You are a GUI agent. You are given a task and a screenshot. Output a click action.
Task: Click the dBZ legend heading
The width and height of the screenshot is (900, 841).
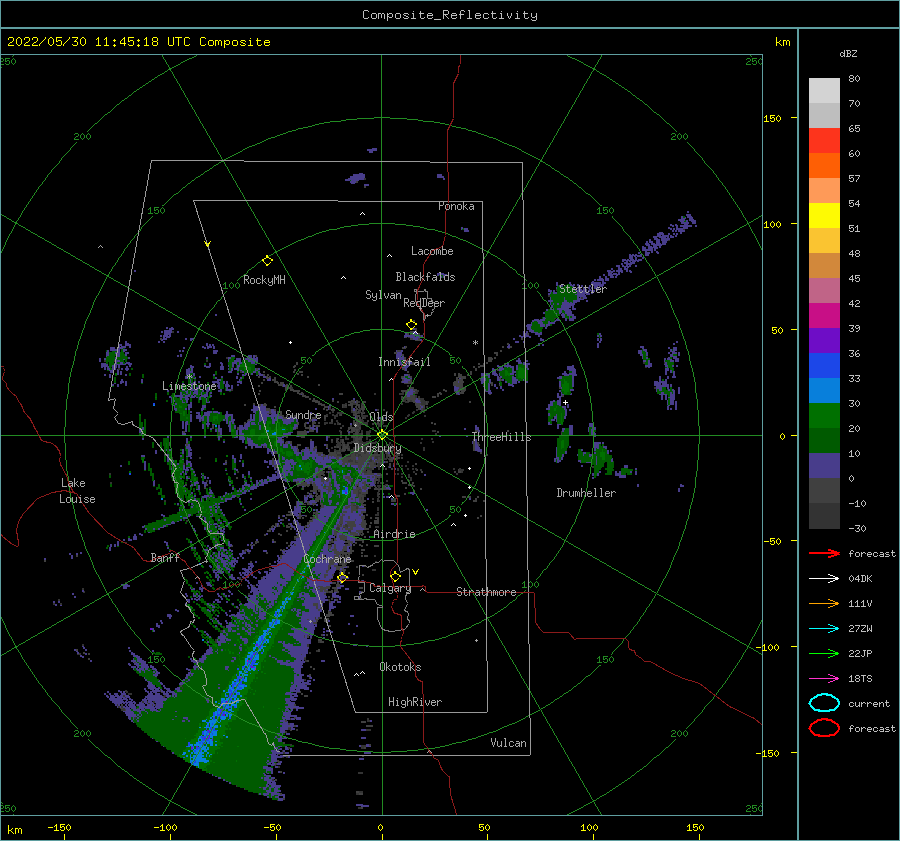click(x=848, y=54)
